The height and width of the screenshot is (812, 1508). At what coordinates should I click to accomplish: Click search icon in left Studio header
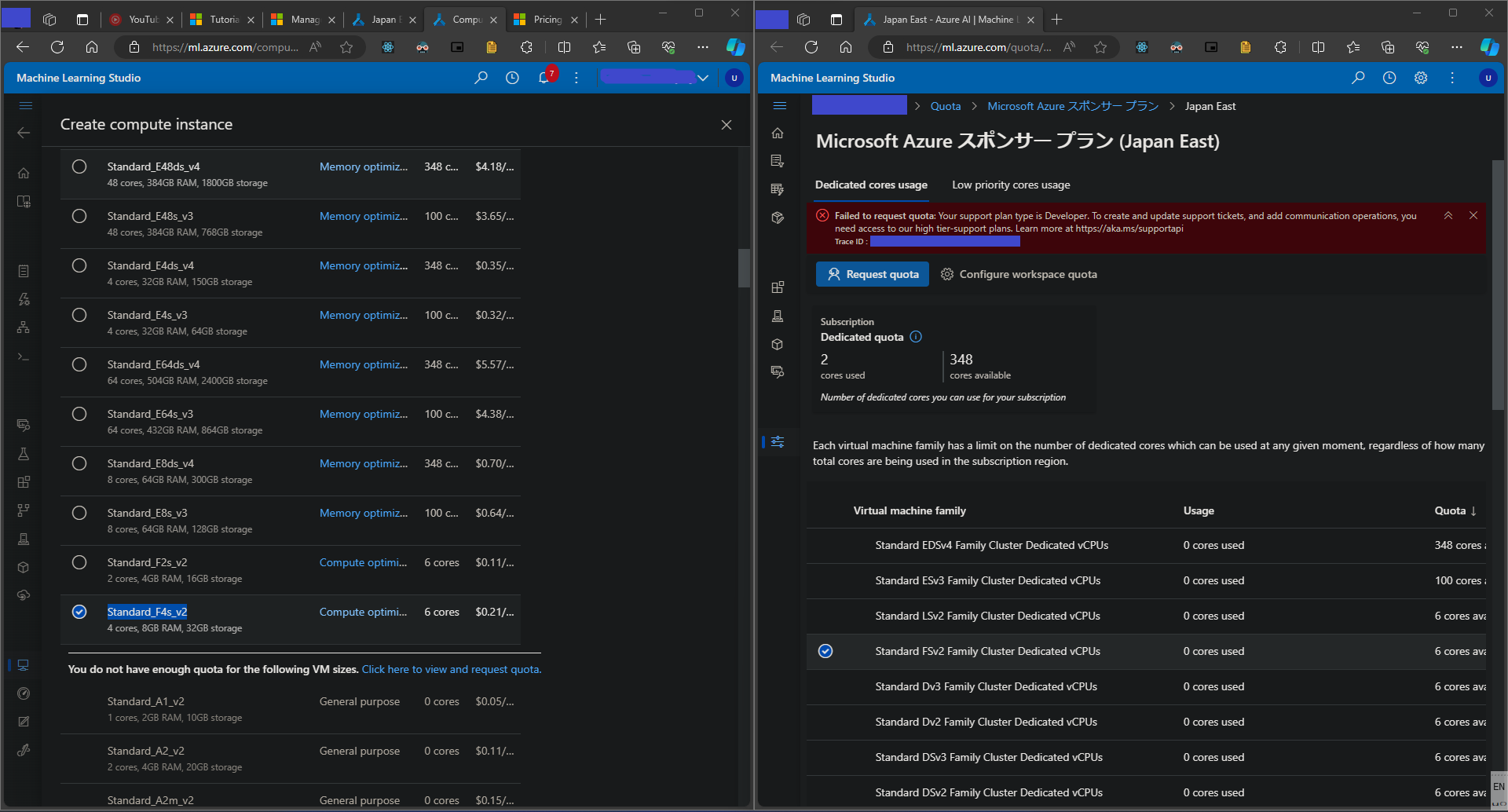(x=481, y=78)
